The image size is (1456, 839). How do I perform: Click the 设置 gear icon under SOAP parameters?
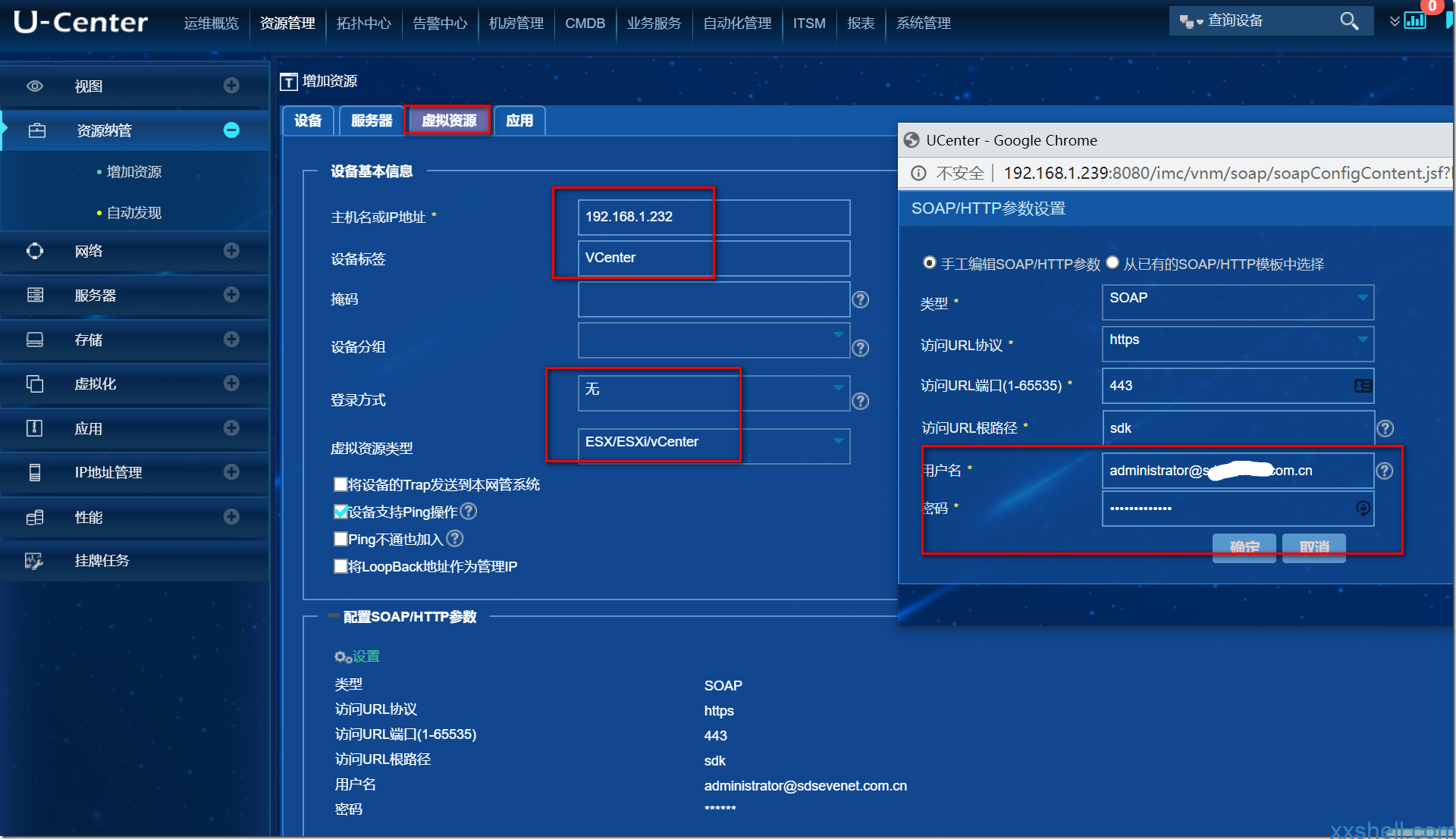343,656
